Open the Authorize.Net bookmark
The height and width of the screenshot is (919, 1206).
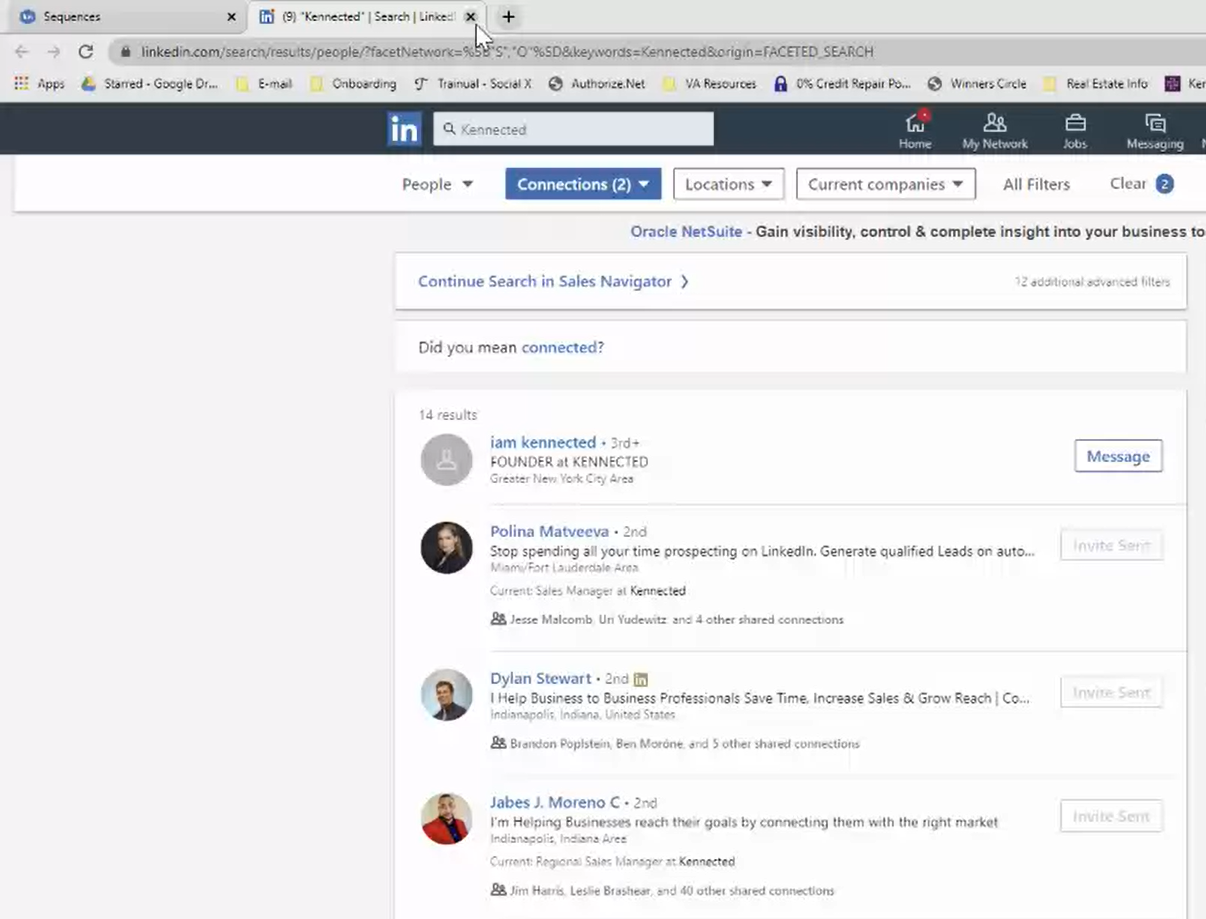coord(597,84)
